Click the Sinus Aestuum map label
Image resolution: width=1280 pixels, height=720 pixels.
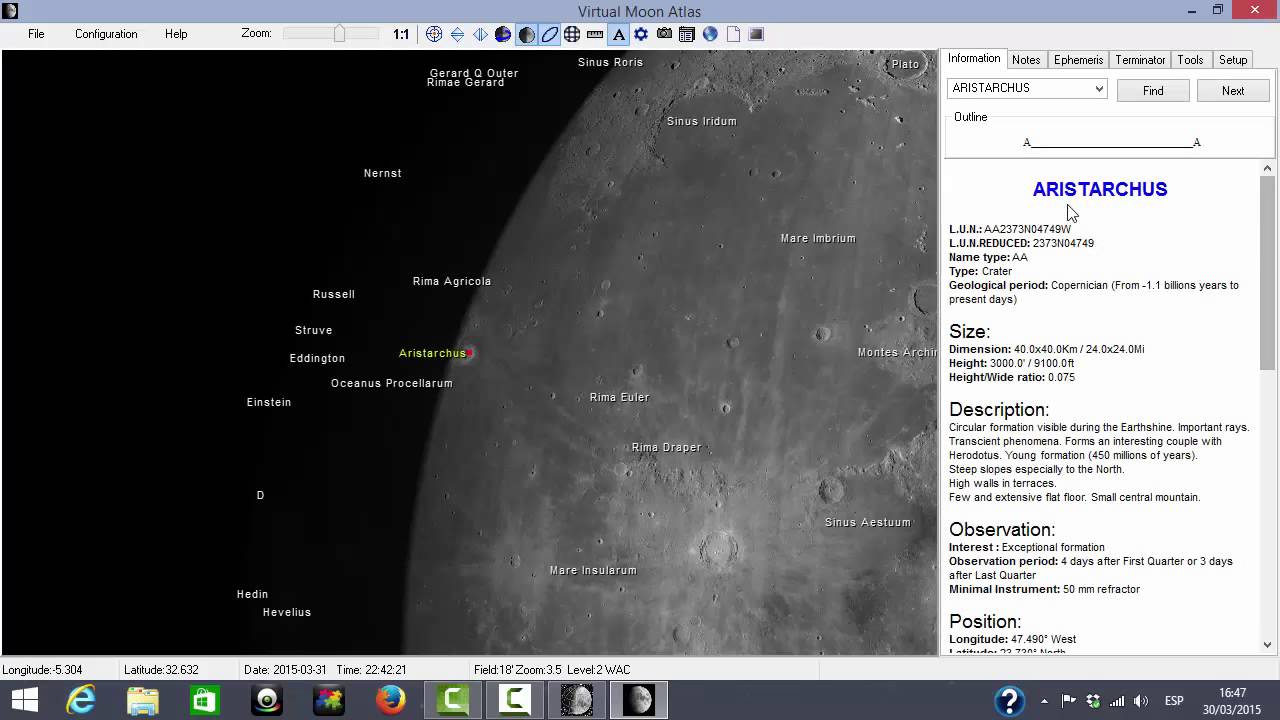(867, 522)
